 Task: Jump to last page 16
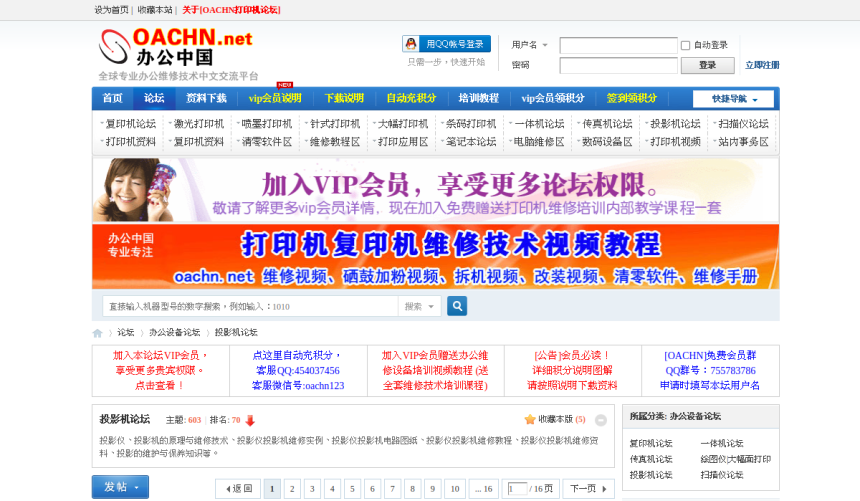483,488
